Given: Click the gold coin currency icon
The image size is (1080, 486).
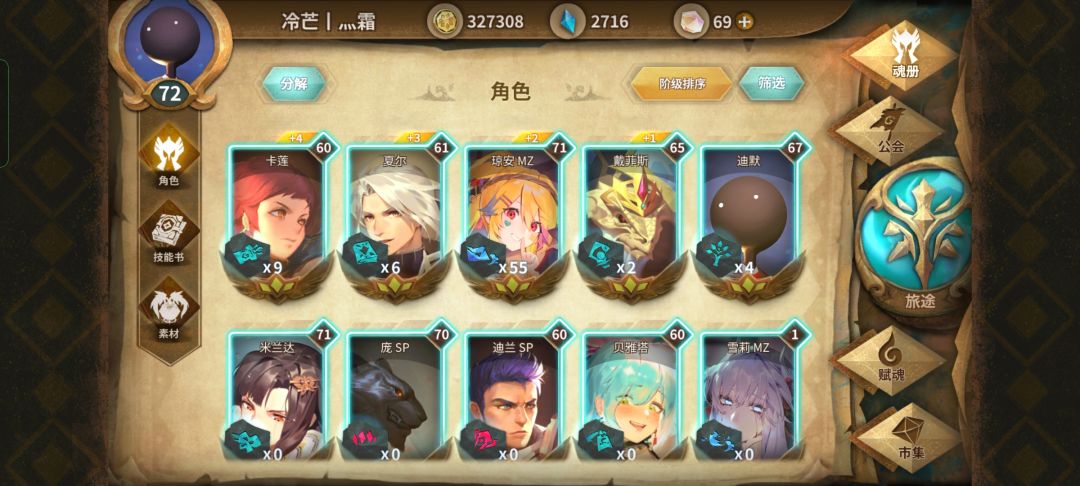Looking at the screenshot, I should (445, 22).
